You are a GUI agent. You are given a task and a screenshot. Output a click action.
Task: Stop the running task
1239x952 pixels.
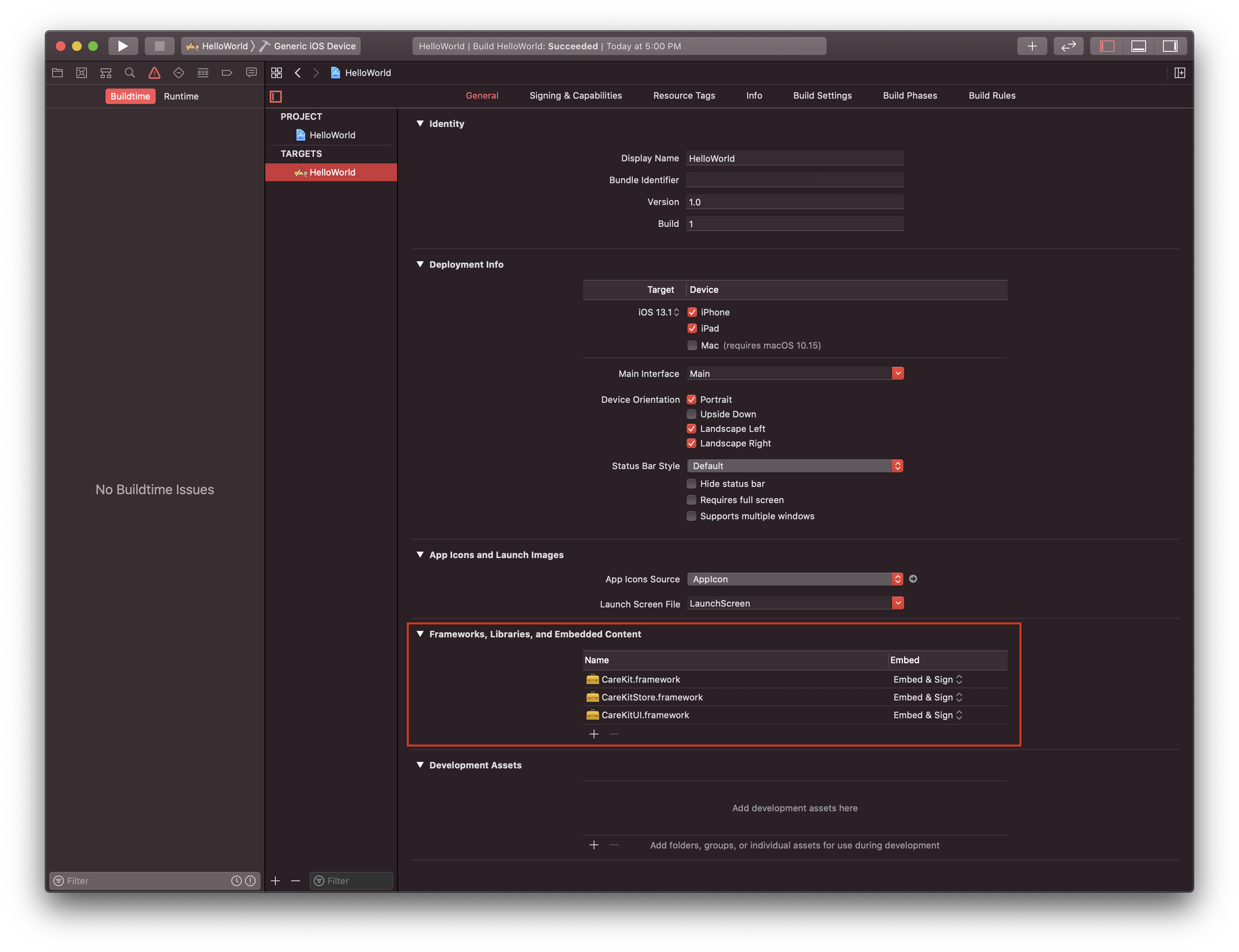[x=159, y=46]
